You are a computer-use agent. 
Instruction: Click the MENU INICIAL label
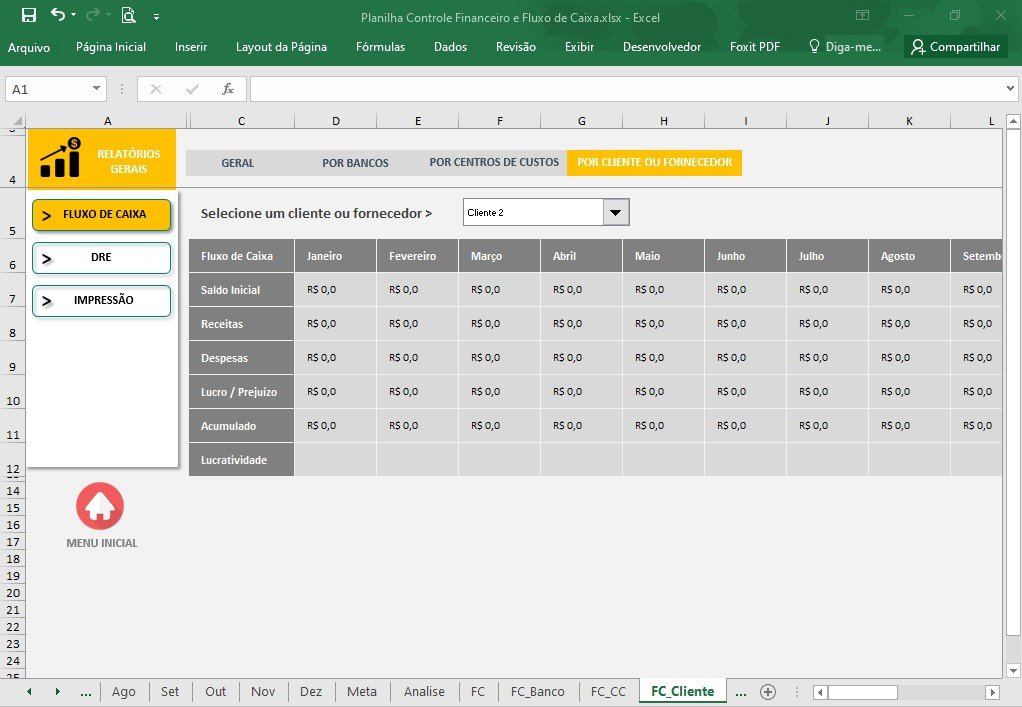102,543
